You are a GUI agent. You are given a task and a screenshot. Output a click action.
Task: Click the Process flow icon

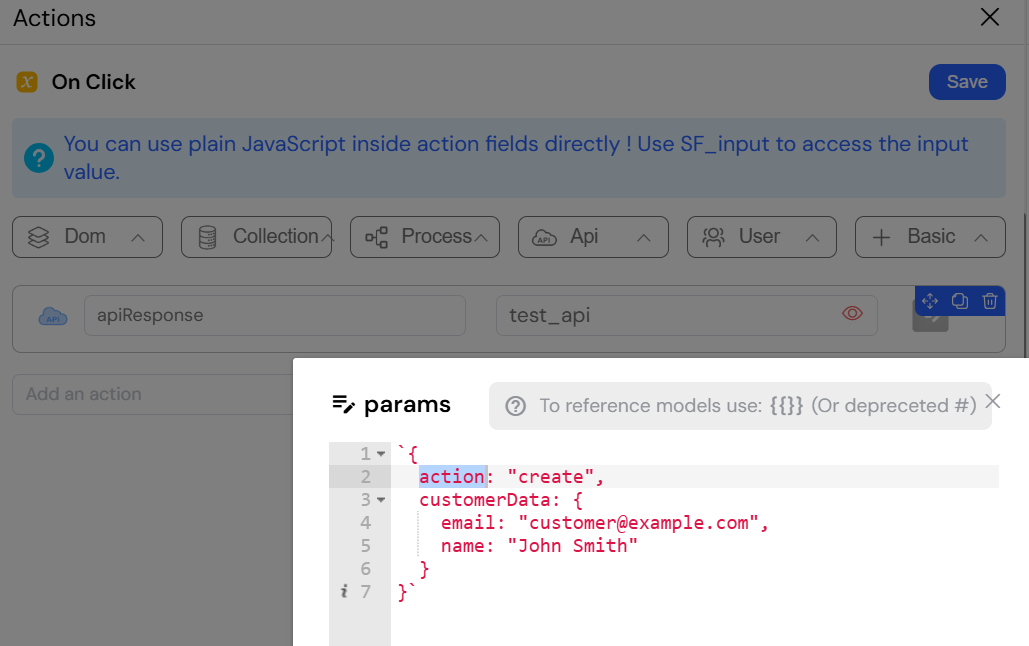[377, 237]
